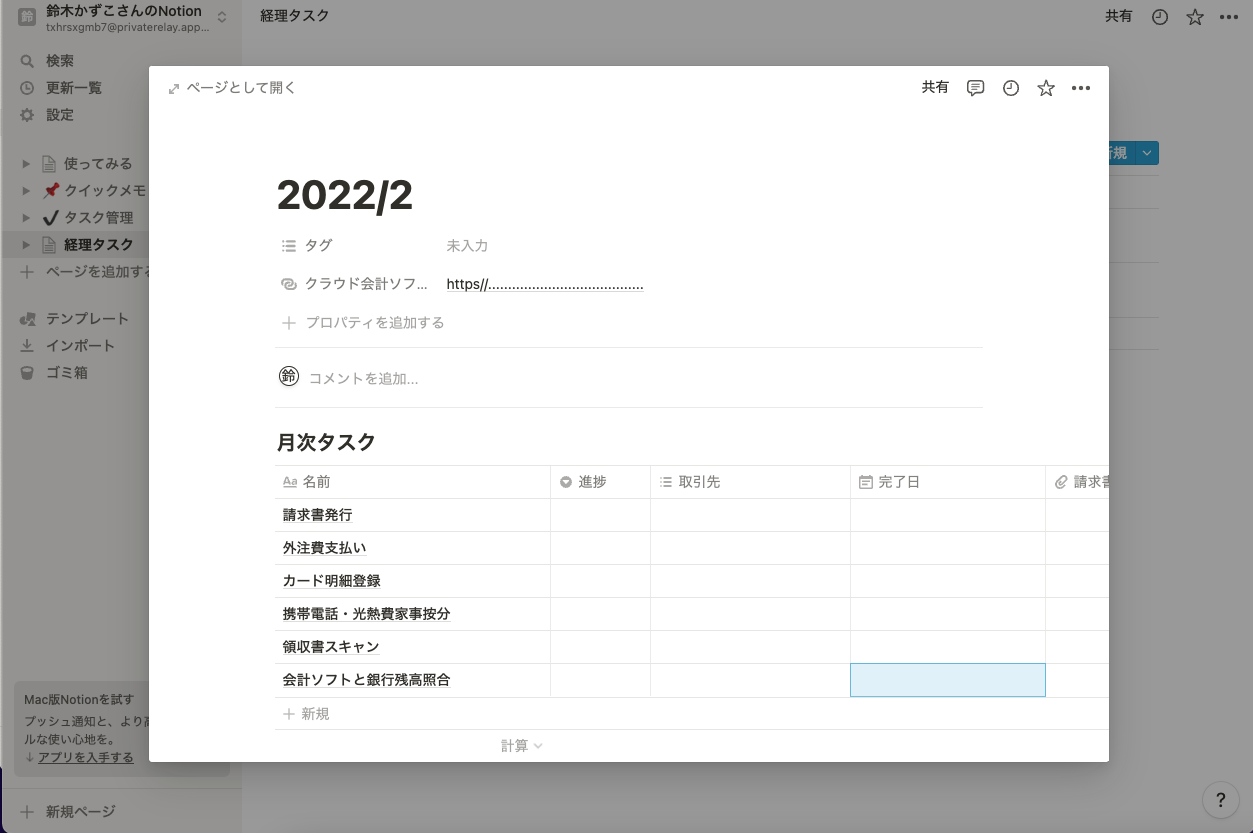Expand the タスク管理 page tree
Image resolution: width=1253 pixels, height=833 pixels.
click(x=27, y=218)
